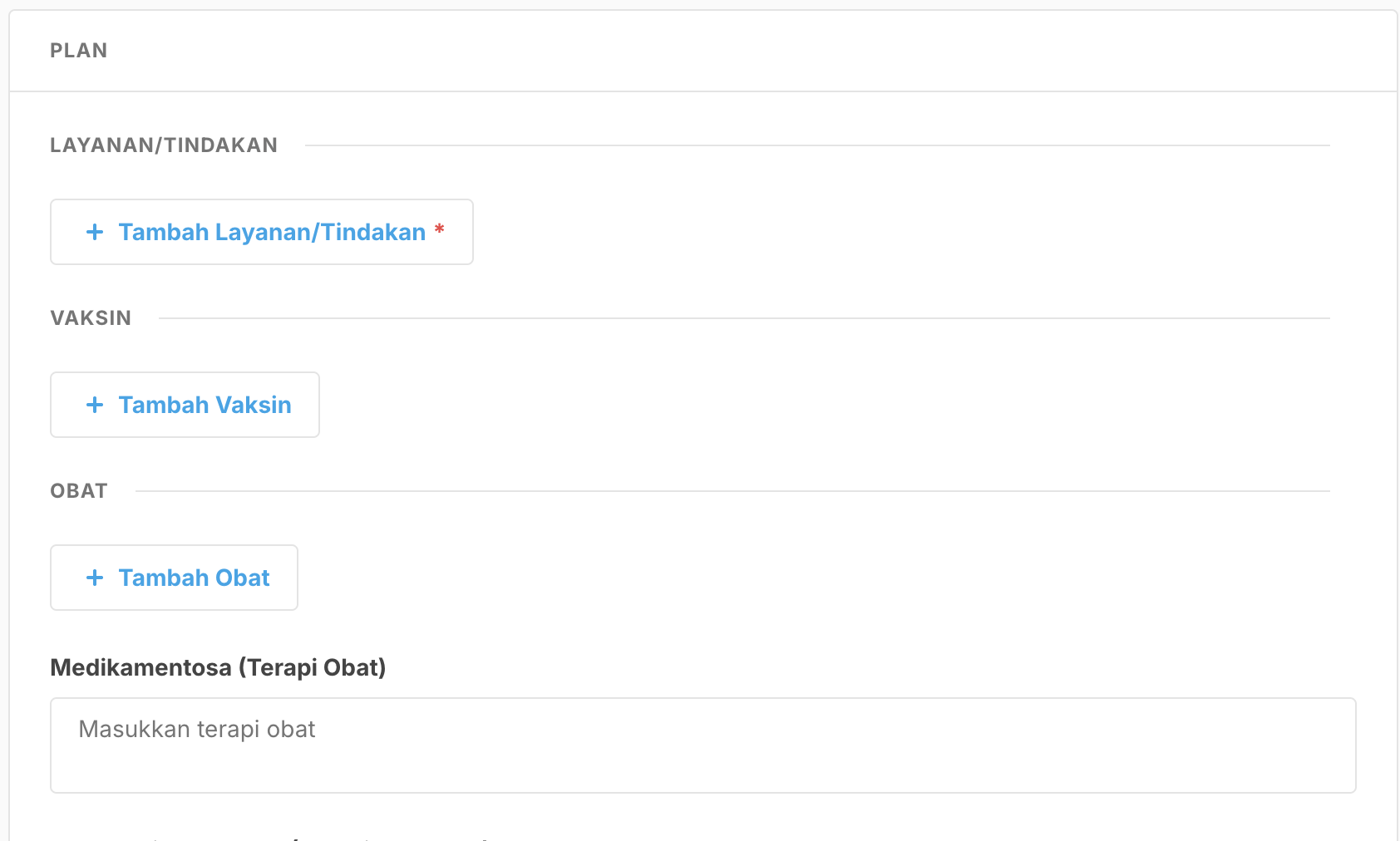Image resolution: width=1400 pixels, height=841 pixels.
Task: Click the 'Masukkan terapi obat' placeholder text
Action: click(197, 730)
